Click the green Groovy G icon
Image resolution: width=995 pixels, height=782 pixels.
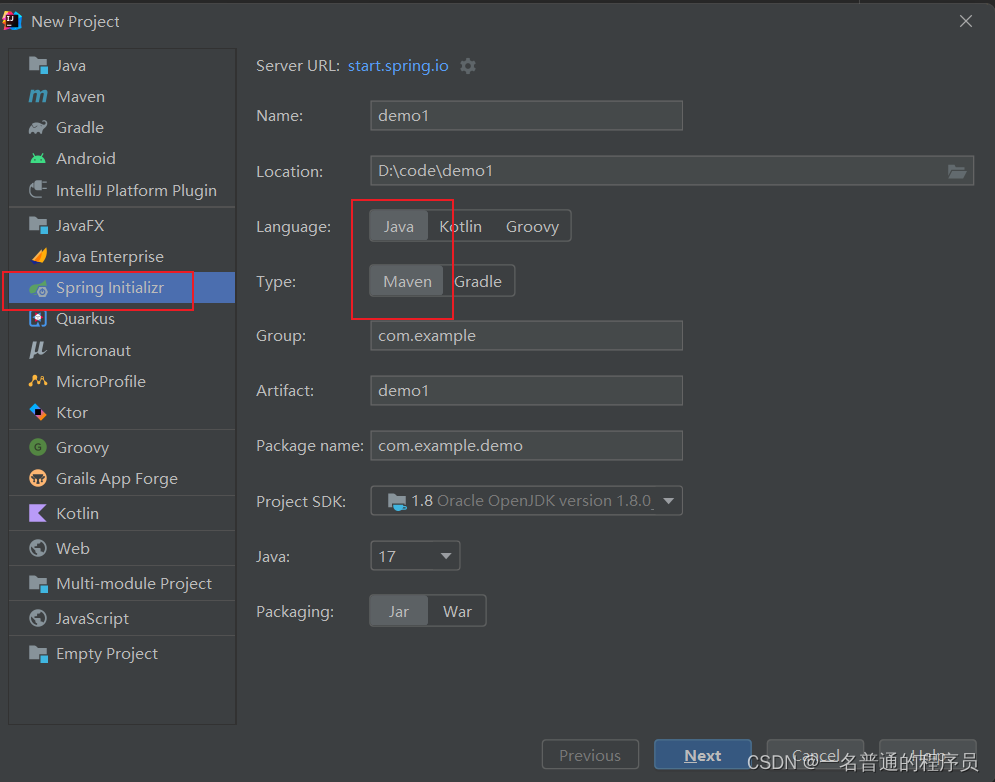(38, 447)
